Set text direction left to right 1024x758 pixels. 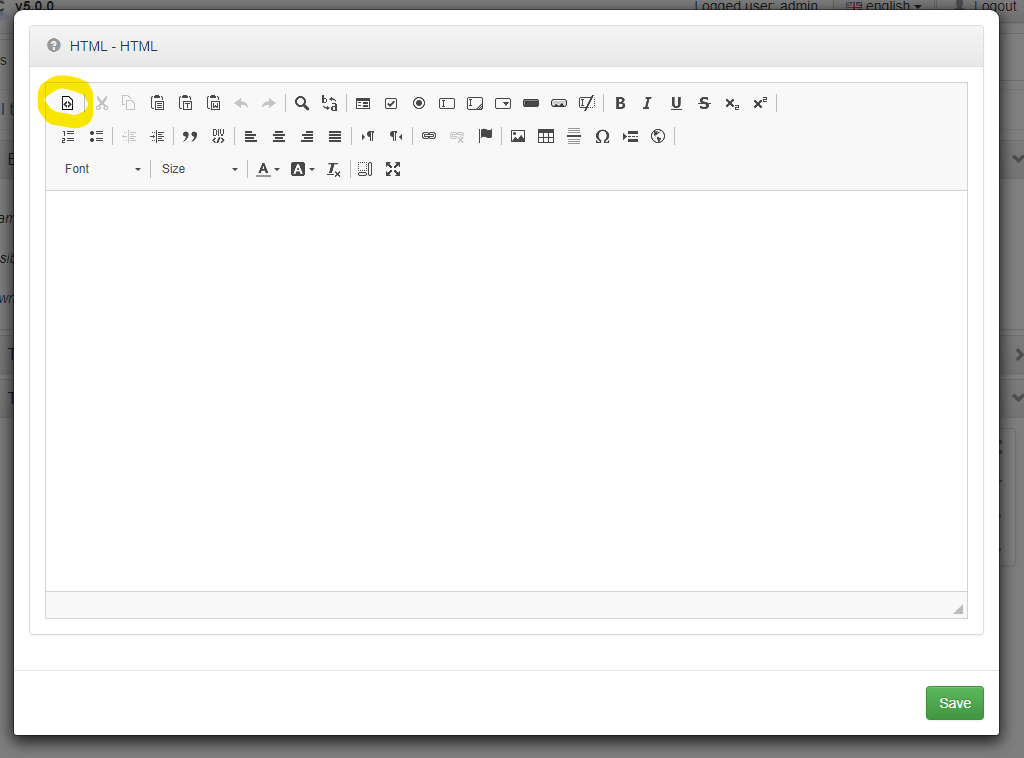(x=368, y=136)
